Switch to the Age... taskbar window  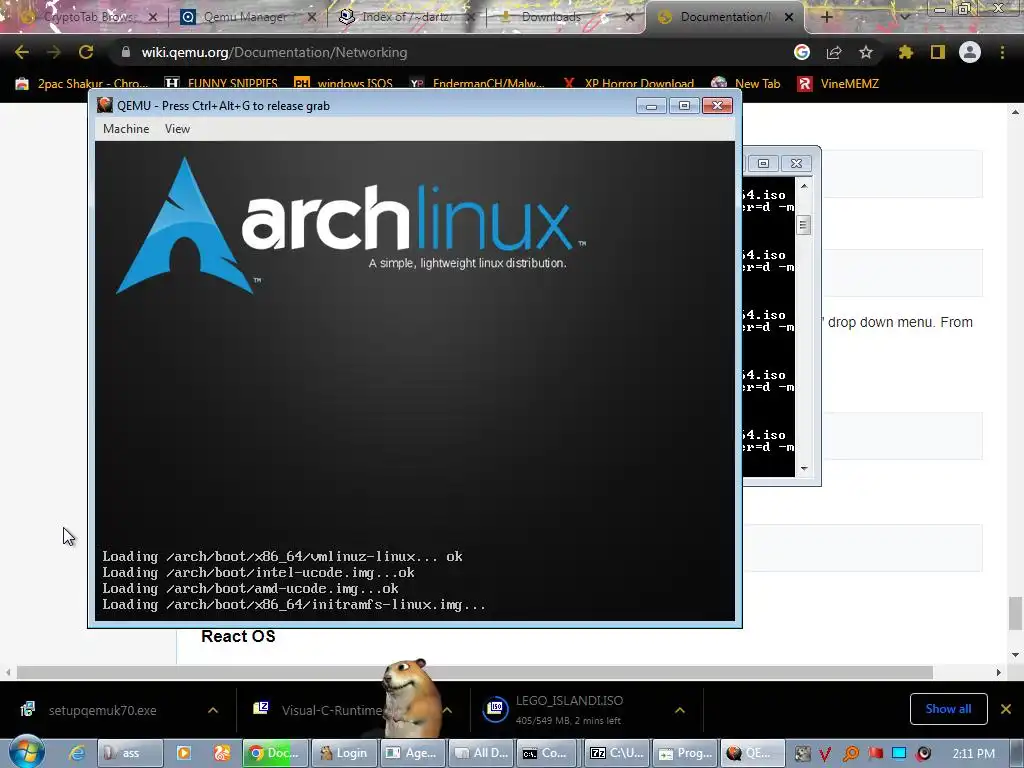click(x=413, y=753)
